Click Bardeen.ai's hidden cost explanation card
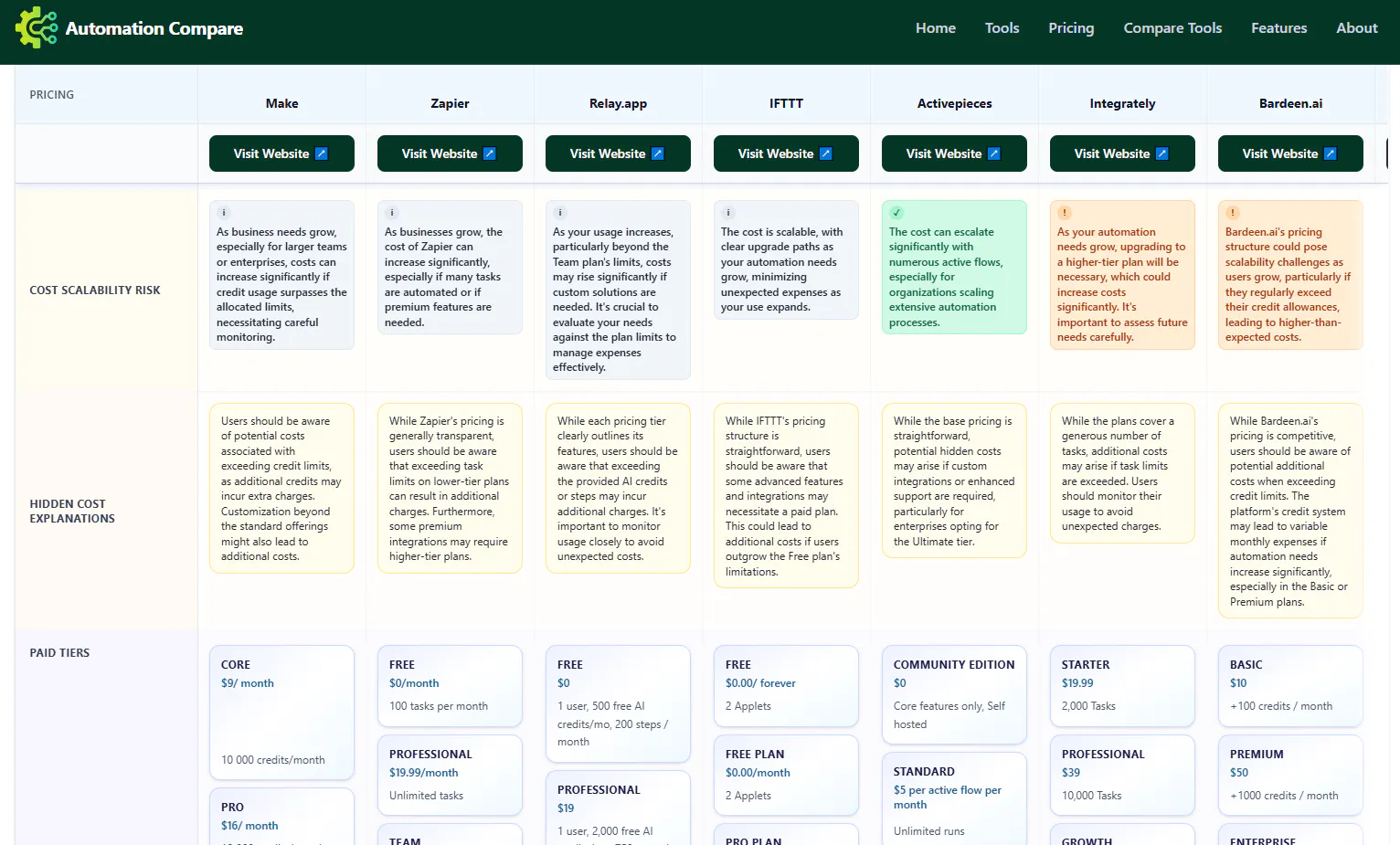 1290,511
